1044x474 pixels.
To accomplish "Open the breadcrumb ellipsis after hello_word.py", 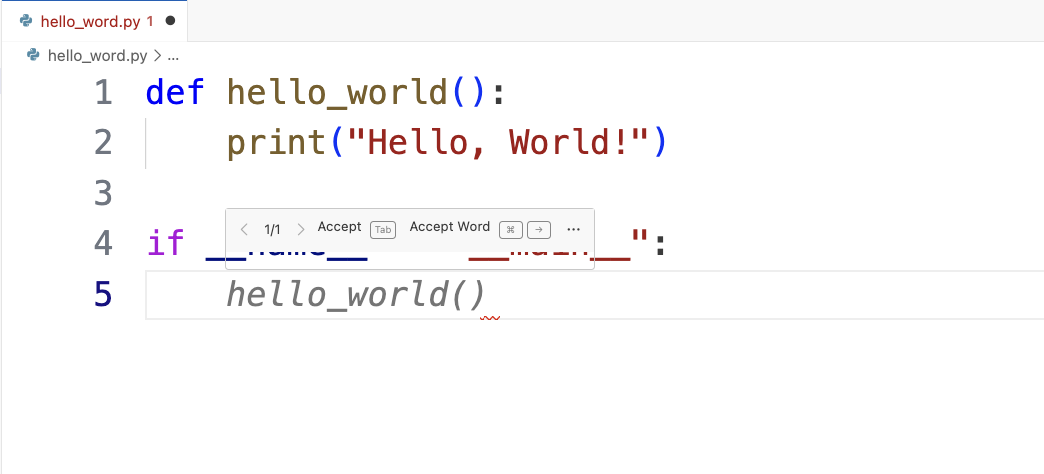I will coord(173,57).
